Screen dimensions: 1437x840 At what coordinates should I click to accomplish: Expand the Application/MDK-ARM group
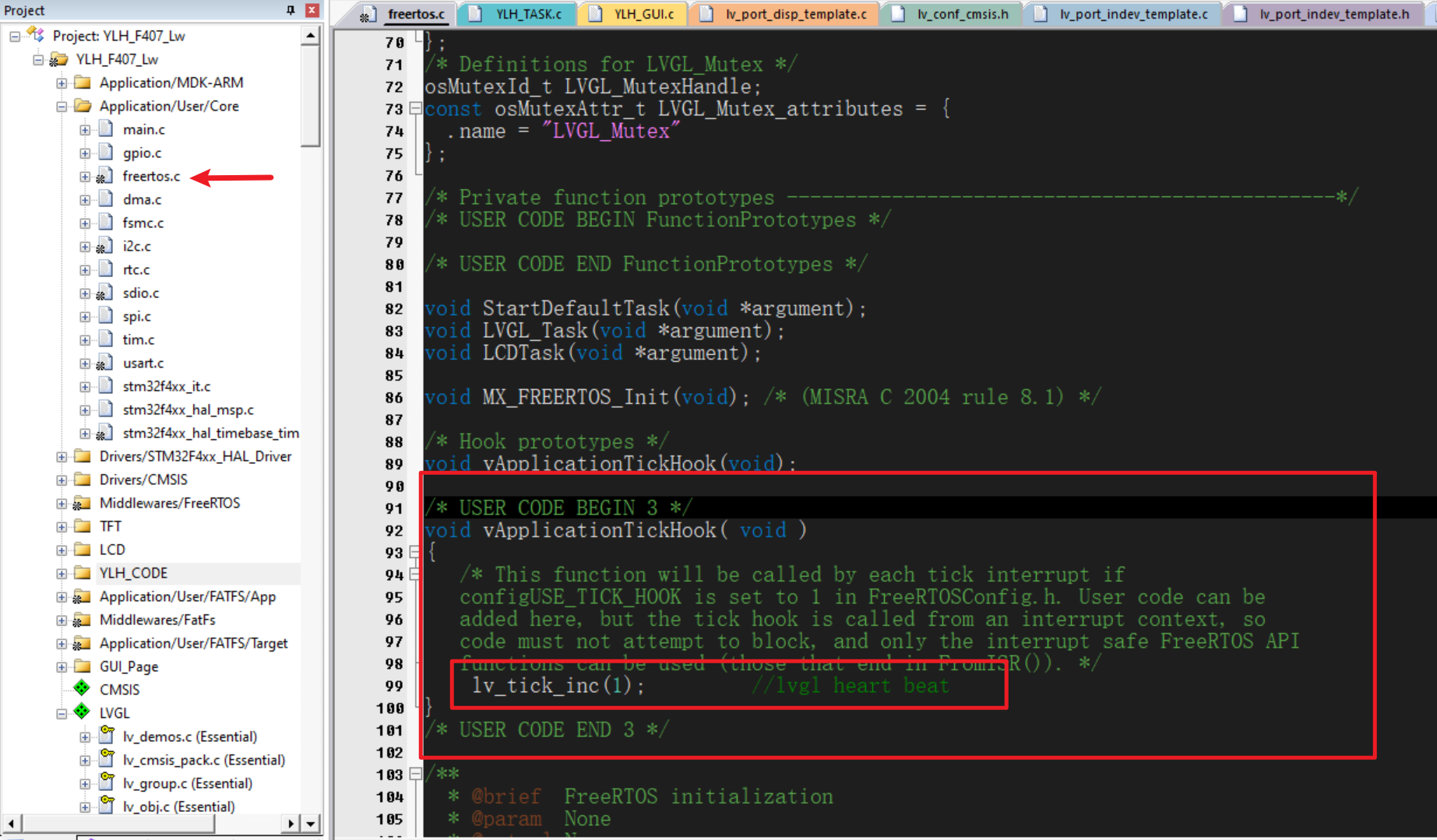[x=62, y=83]
